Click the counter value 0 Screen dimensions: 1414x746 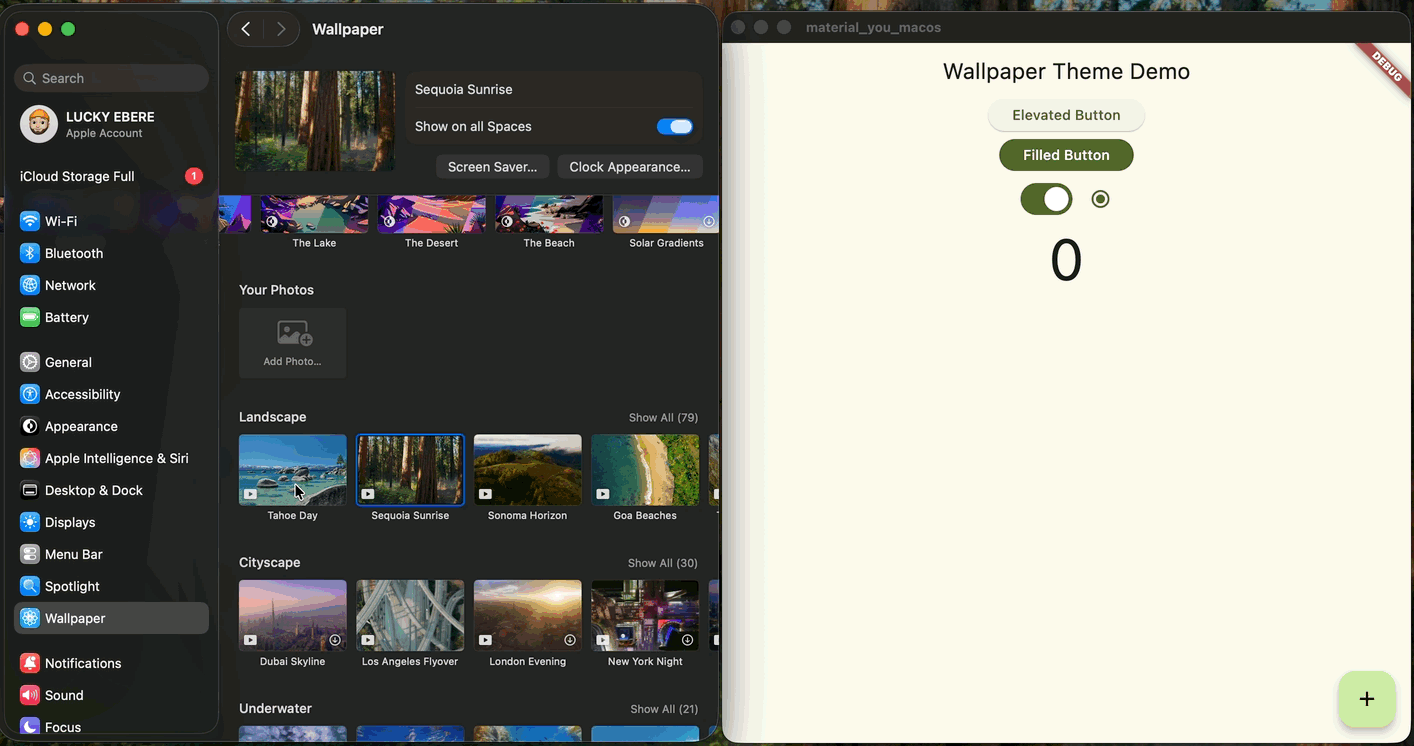click(x=1066, y=260)
